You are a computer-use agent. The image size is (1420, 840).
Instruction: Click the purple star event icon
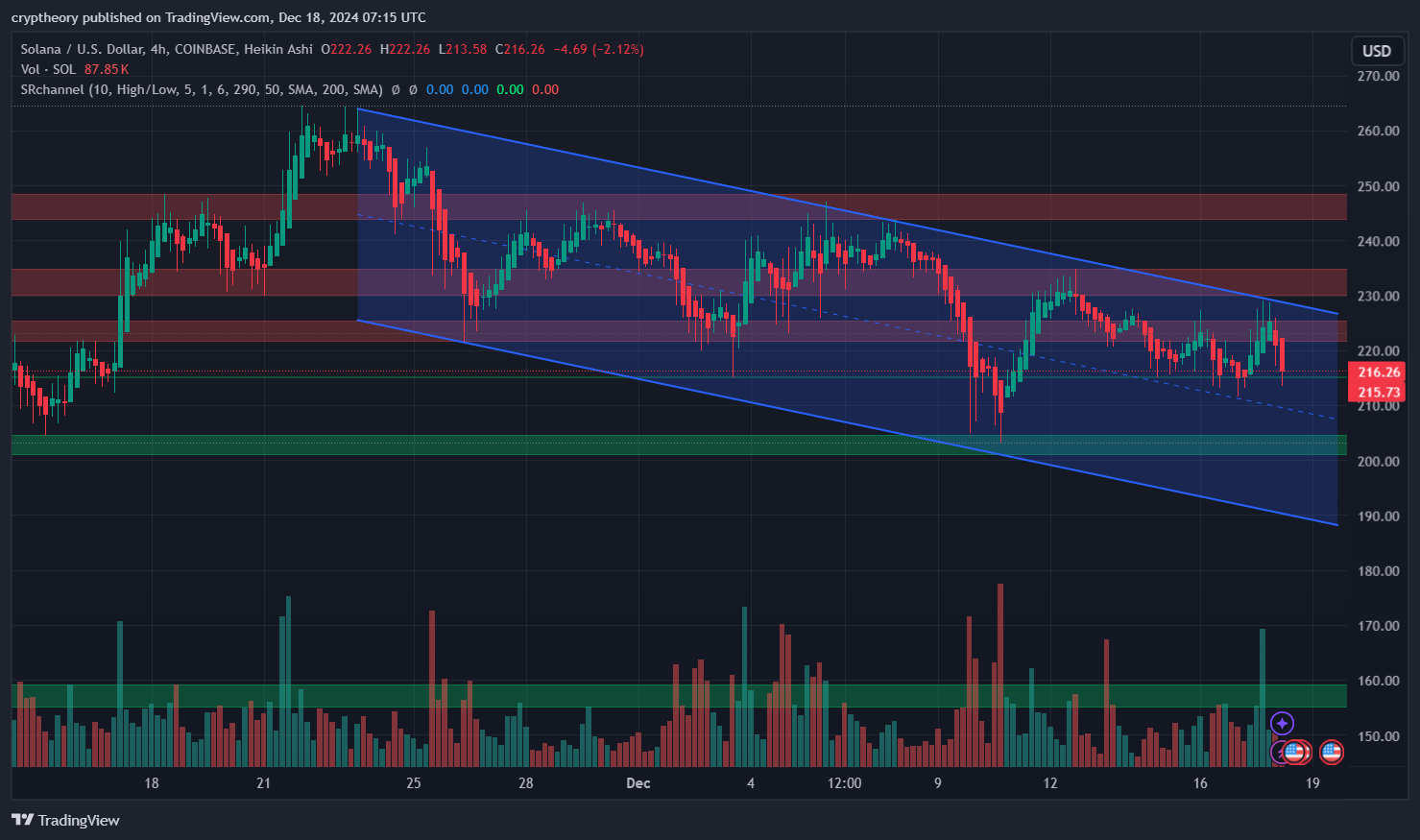click(x=1282, y=723)
